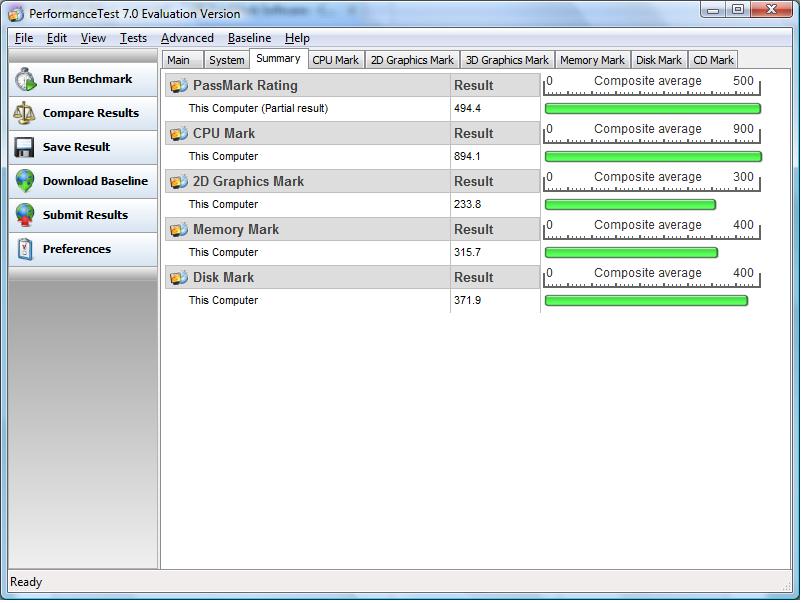
Task: Select the Memory Mark section header text
Action: (x=236, y=230)
